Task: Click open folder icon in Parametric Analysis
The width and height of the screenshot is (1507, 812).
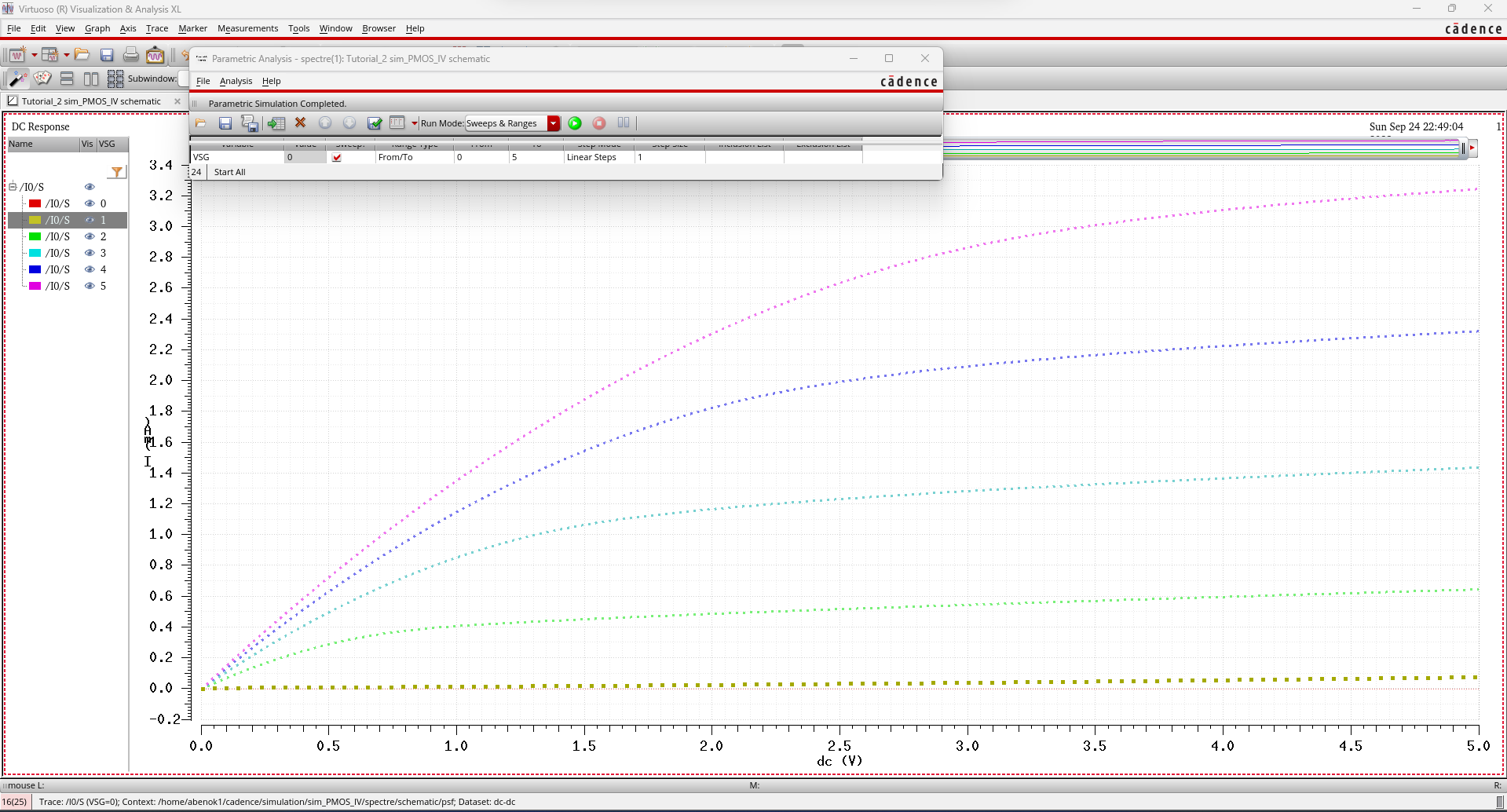Action: tap(201, 123)
